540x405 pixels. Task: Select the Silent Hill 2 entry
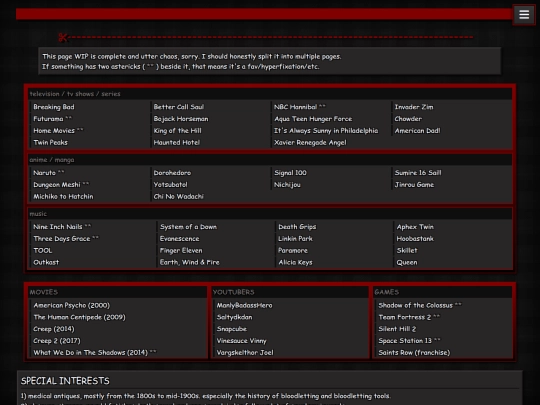click(397, 329)
